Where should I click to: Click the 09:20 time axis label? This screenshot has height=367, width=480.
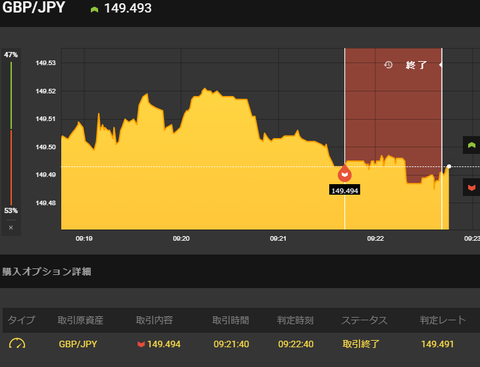click(181, 238)
